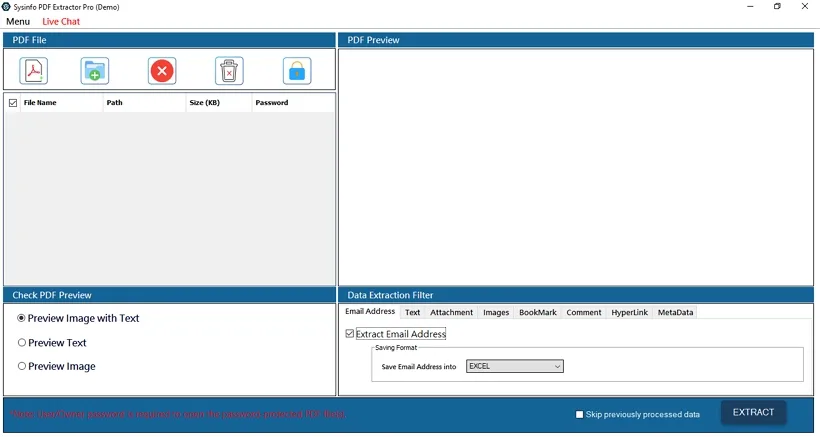
Task: Switch to the Images tab
Action: (496, 313)
